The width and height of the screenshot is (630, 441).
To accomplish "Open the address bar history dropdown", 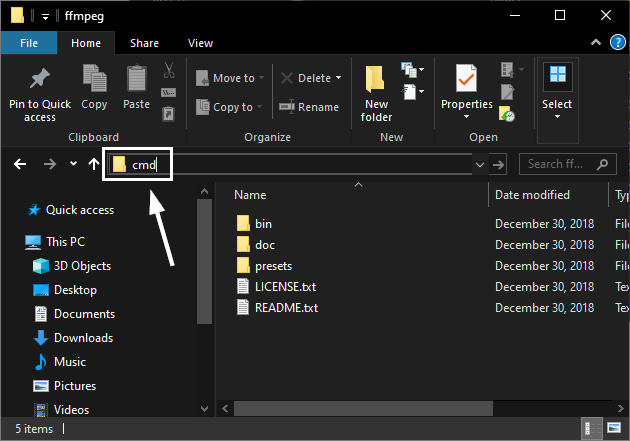I will (480, 164).
